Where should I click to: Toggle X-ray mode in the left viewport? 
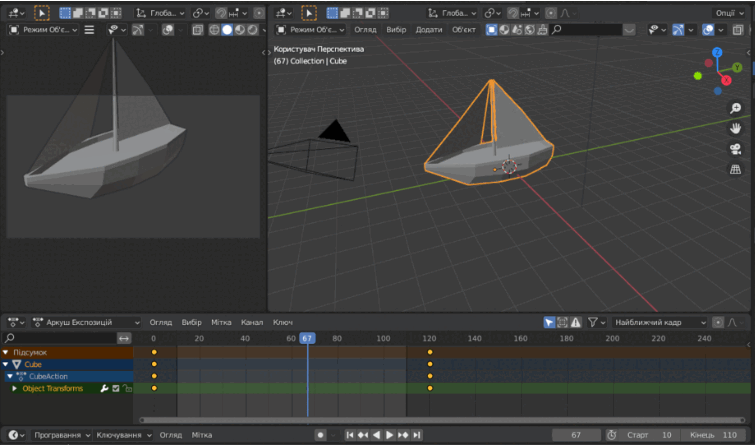pyautogui.click(x=197, y=30)
